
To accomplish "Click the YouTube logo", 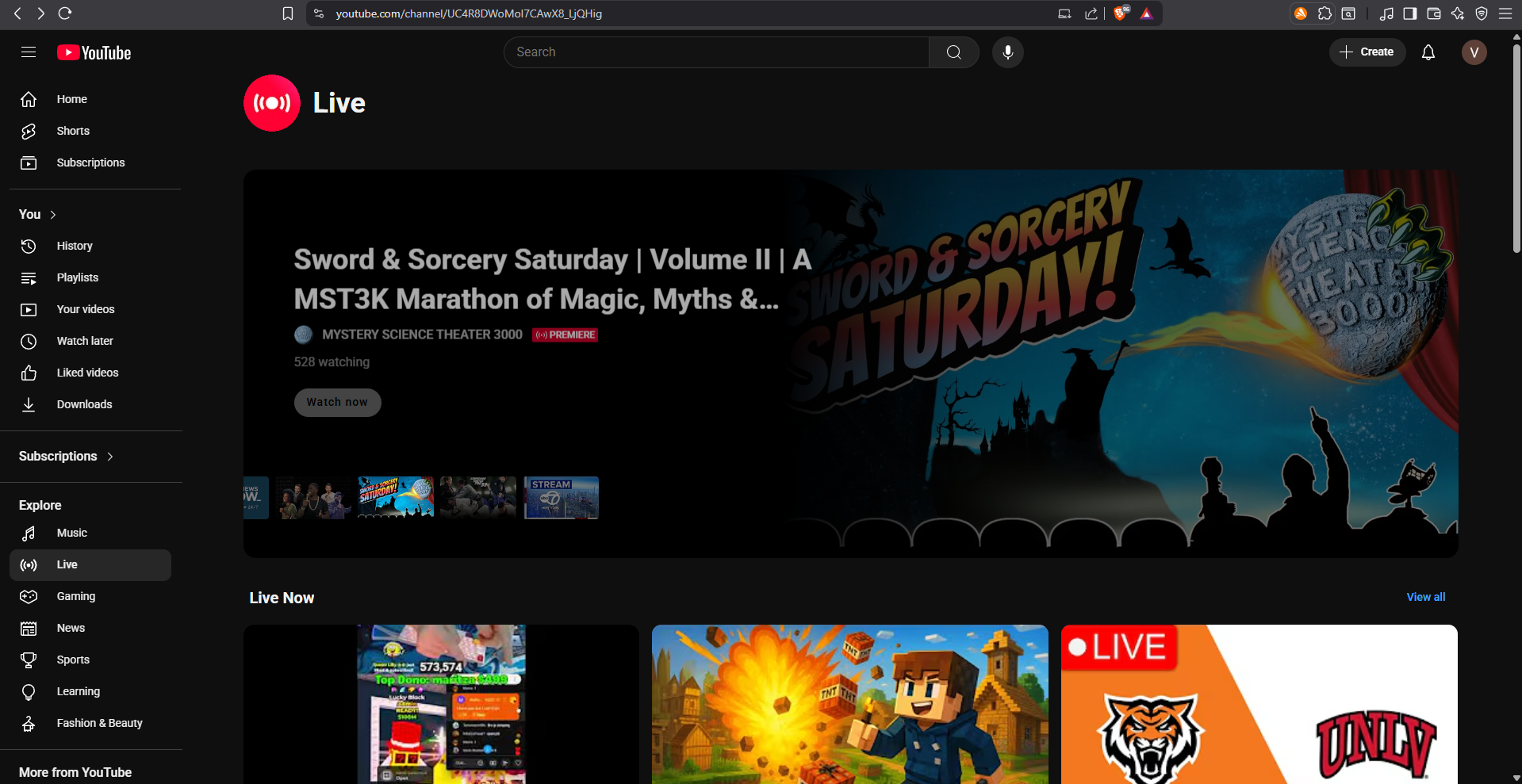I will coord(94,52).
